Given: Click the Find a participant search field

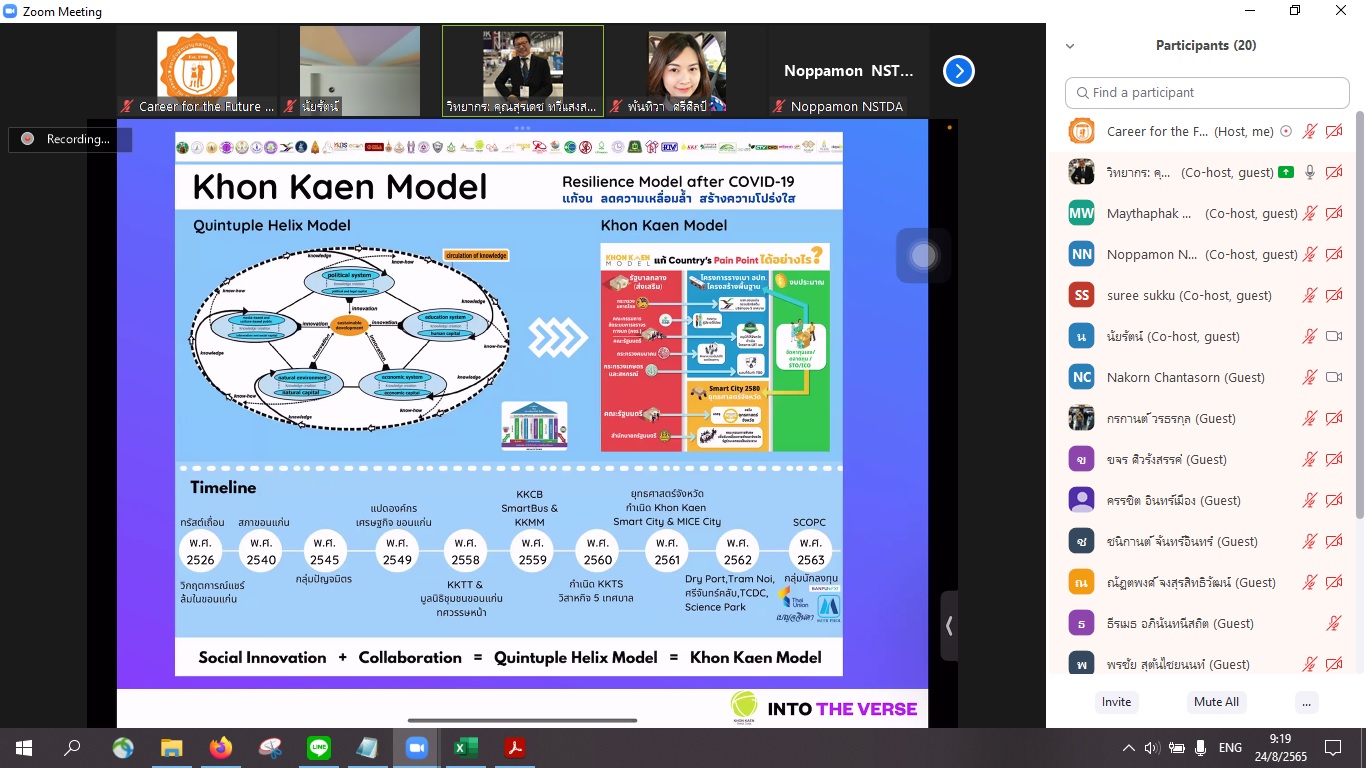Looking at the screenshot, I should 1207,92.
